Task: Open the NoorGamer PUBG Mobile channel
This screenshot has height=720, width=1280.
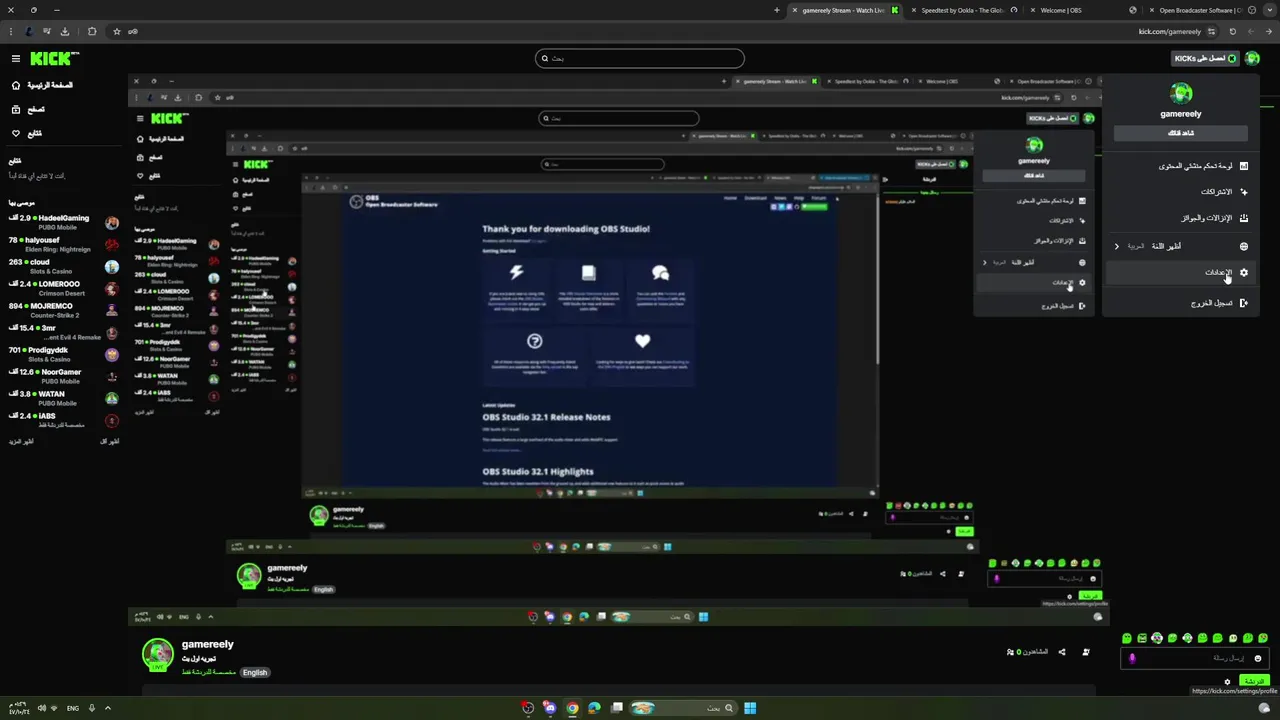Action: [63, 376]
